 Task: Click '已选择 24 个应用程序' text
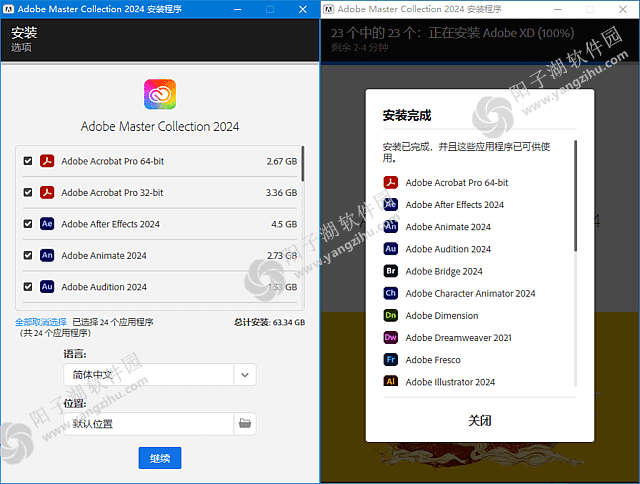coord(113,322)
